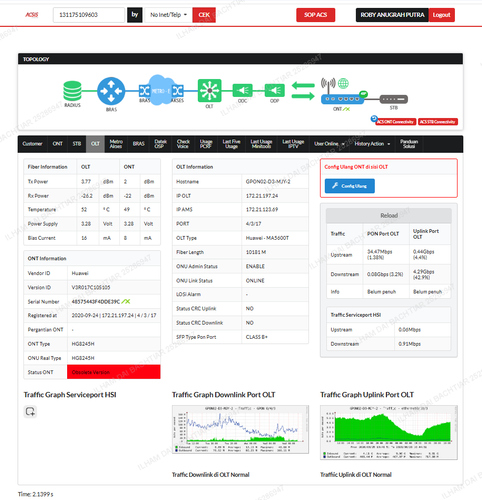Open the BRAS tab

point(139,144)
